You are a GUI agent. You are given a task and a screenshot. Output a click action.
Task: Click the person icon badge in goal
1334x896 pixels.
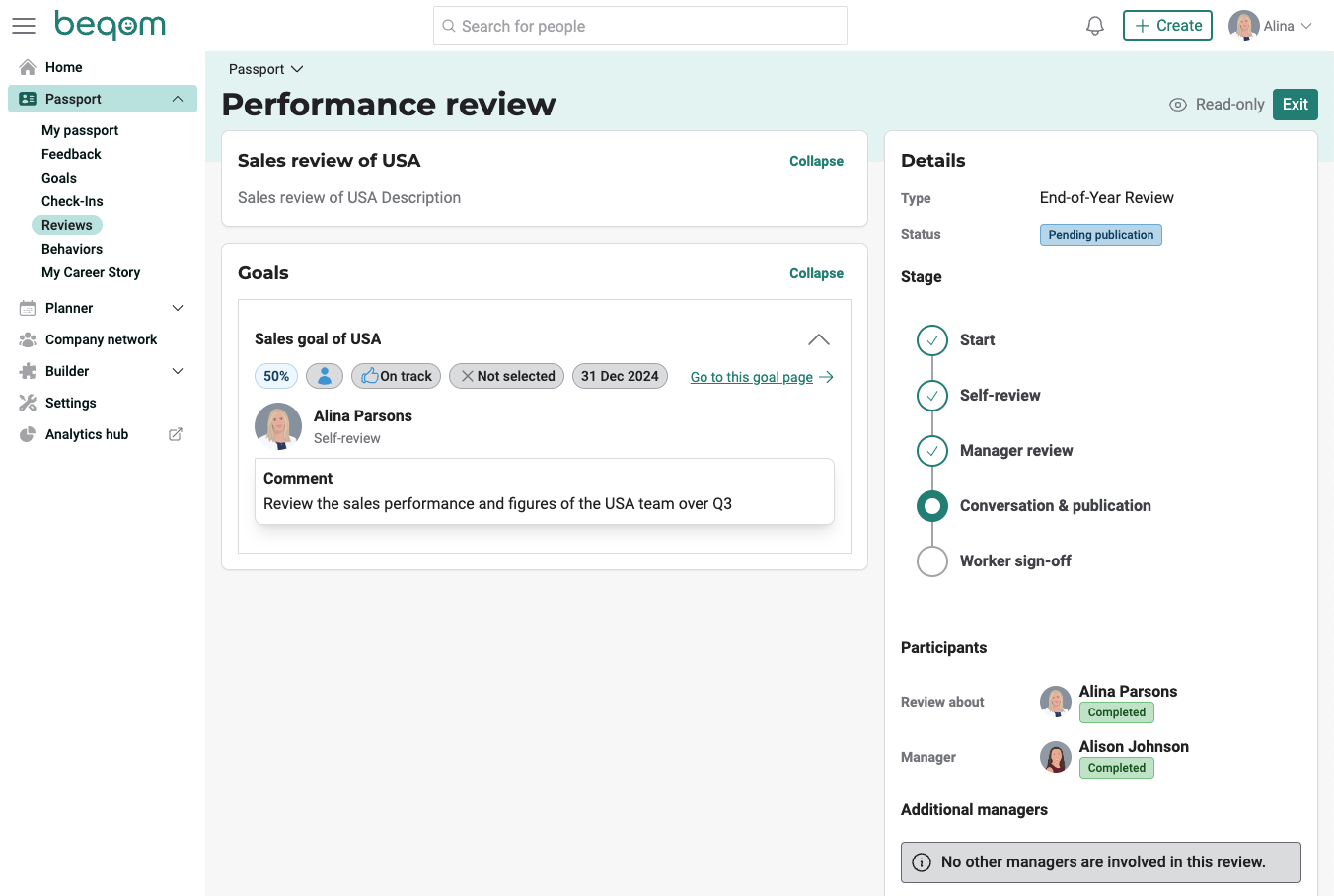tap(325, 376)
